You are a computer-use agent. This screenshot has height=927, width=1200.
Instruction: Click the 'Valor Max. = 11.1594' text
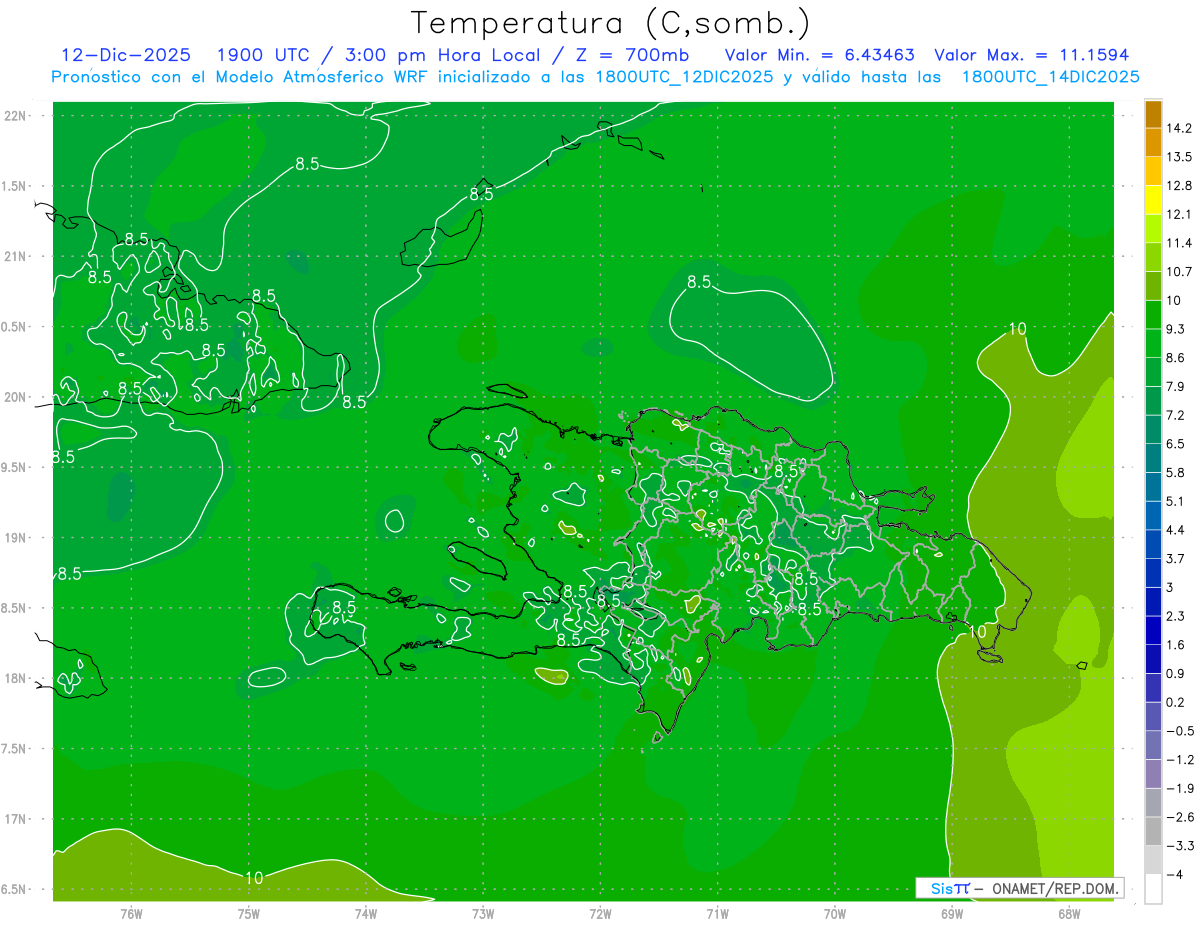click(x=1031, y=55)
